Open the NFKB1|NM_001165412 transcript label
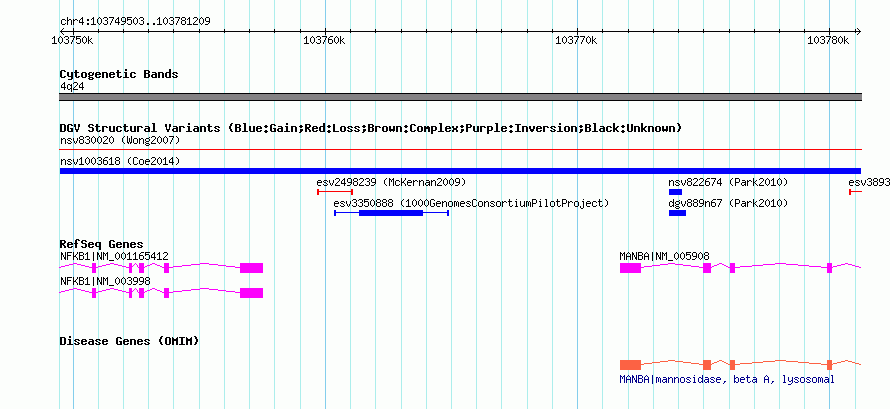Screen dimensions: 890x409 coord(114,256)
